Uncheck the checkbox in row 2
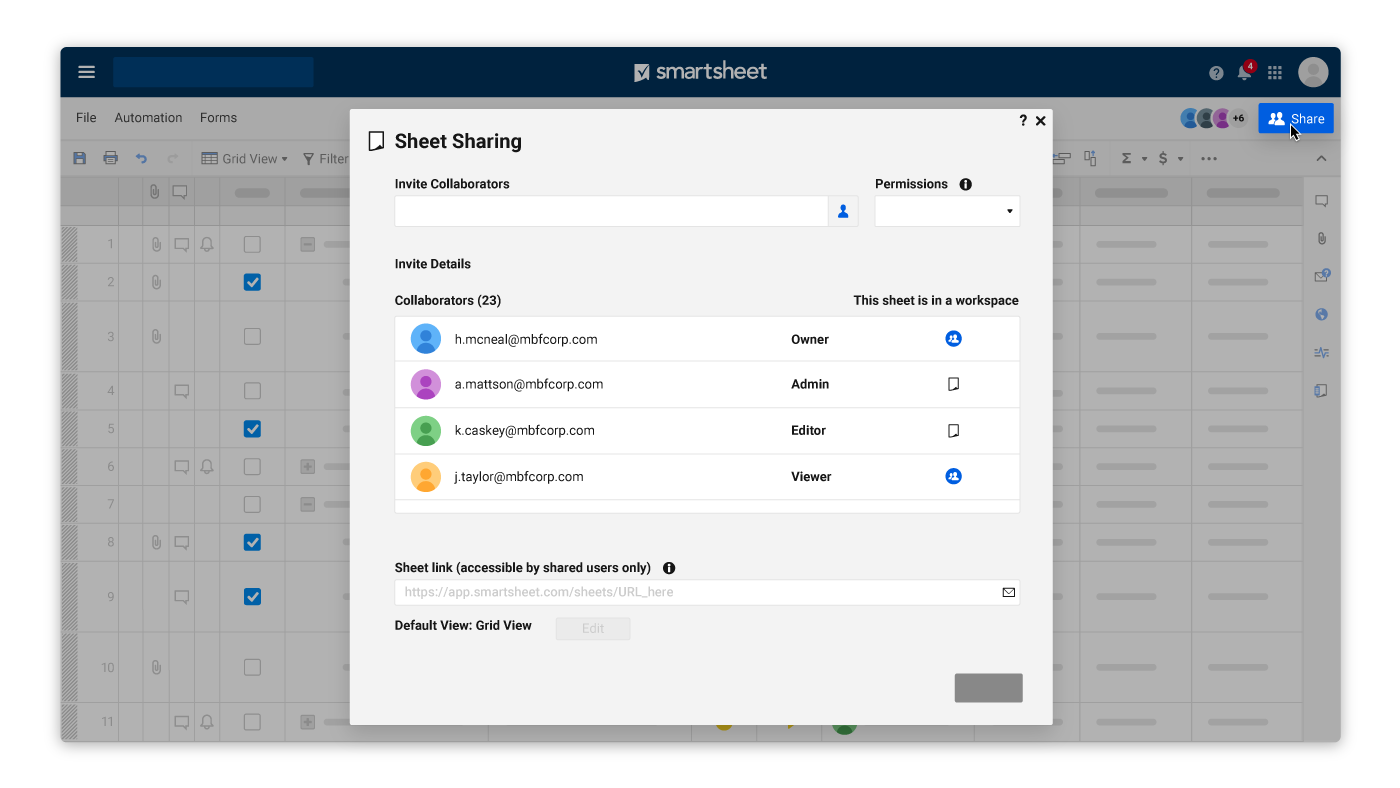 [252, 282]
